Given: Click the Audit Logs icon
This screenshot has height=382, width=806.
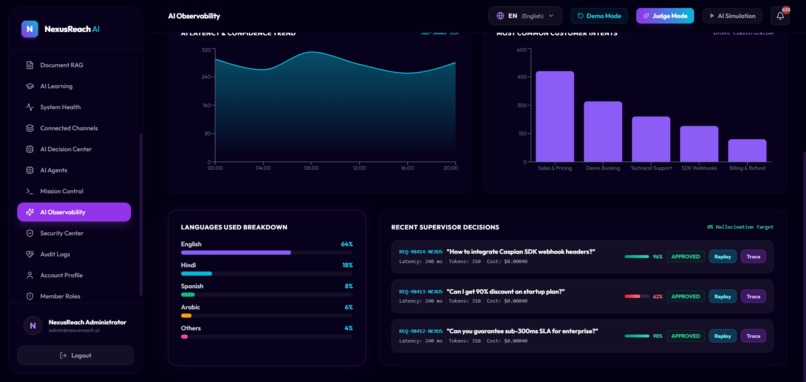Looking at the screenshot, I should [x=30, y=254].
